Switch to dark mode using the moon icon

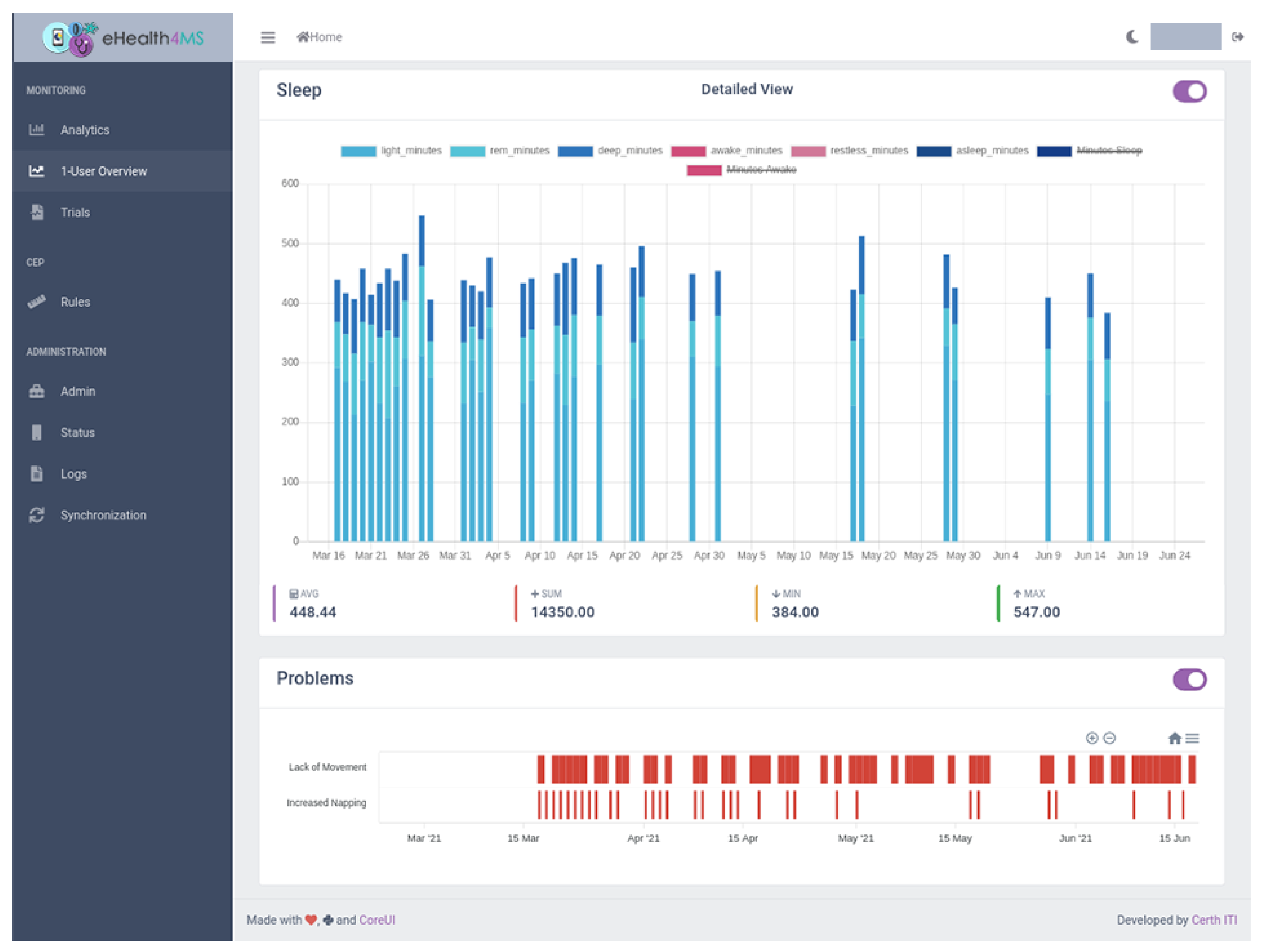pos(1132,37)
